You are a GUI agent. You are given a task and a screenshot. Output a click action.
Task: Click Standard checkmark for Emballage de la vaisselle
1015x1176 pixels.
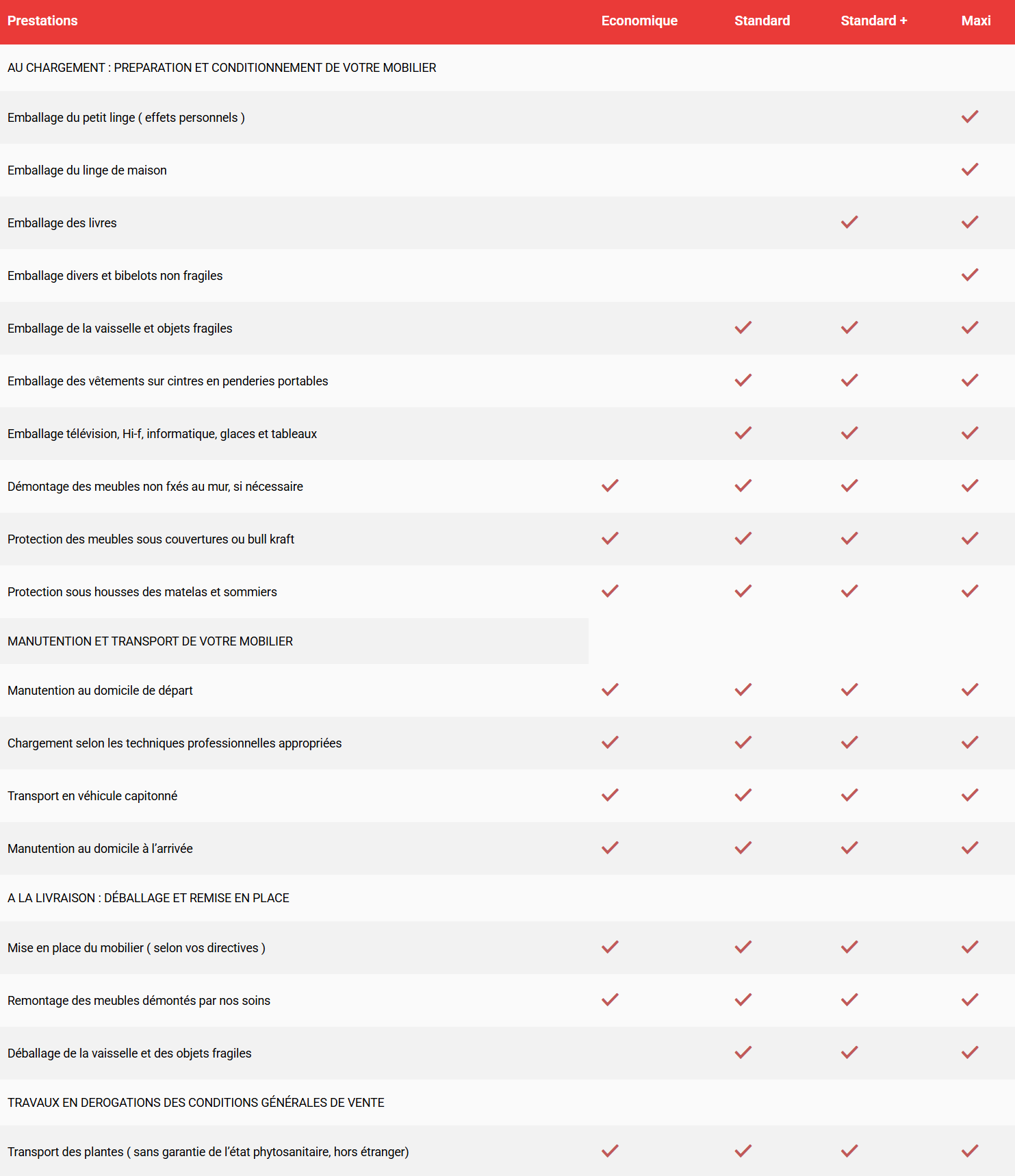coord(743,328)
